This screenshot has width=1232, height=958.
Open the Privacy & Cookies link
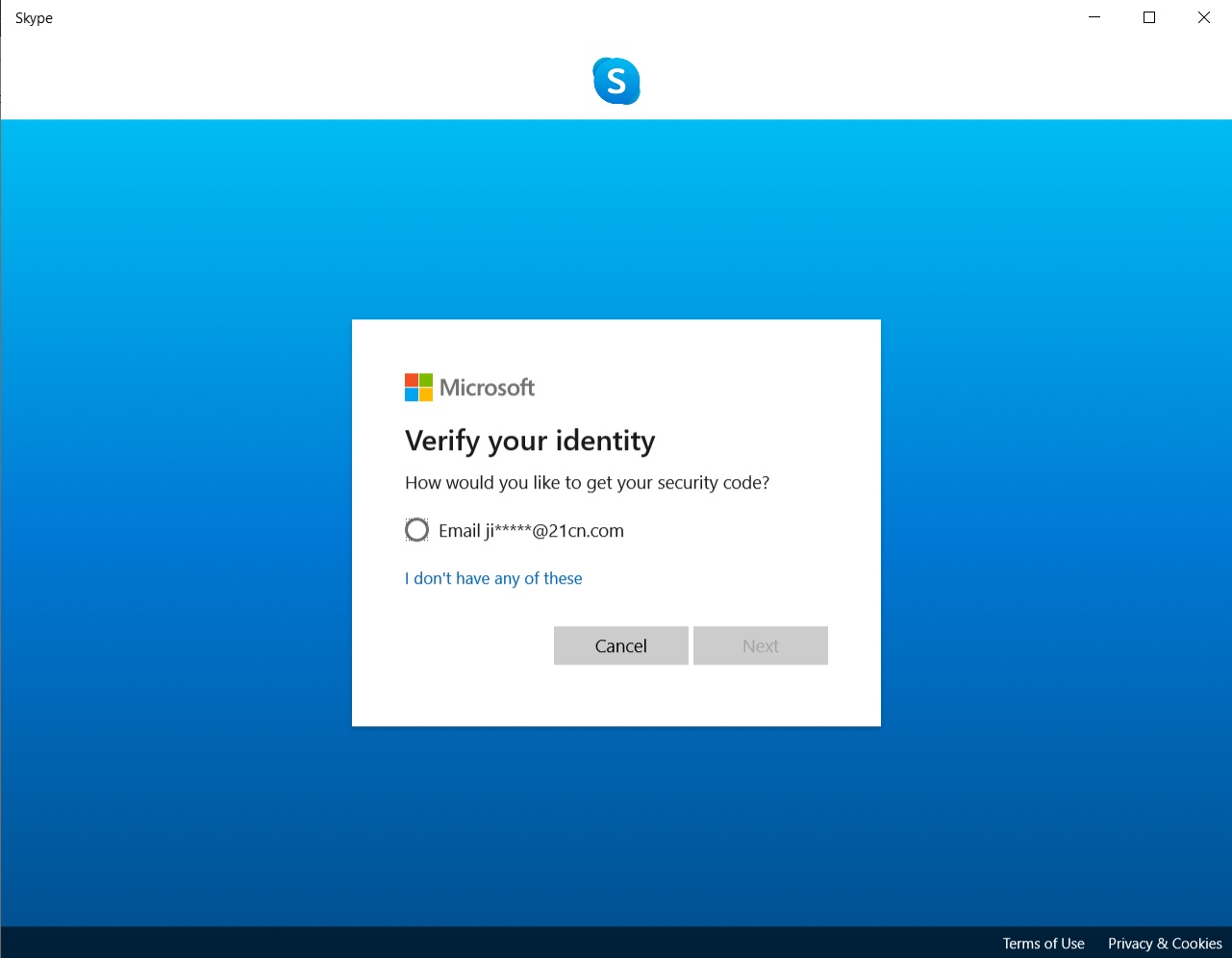[1165, 944]
